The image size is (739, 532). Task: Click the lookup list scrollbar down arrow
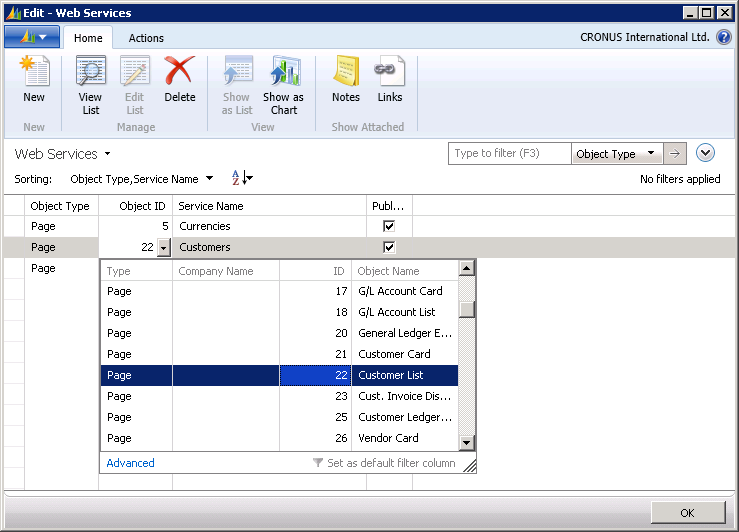click(x=466, y=442)
